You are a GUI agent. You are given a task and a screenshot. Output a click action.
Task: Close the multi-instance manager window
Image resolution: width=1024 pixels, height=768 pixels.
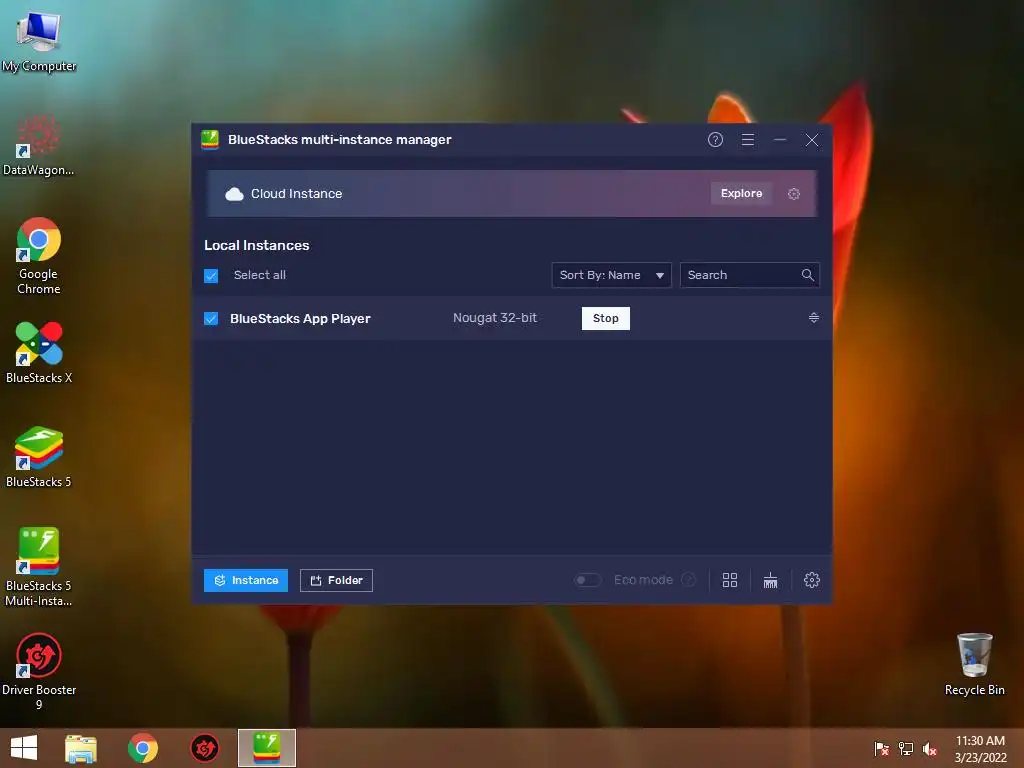(812, 140)
